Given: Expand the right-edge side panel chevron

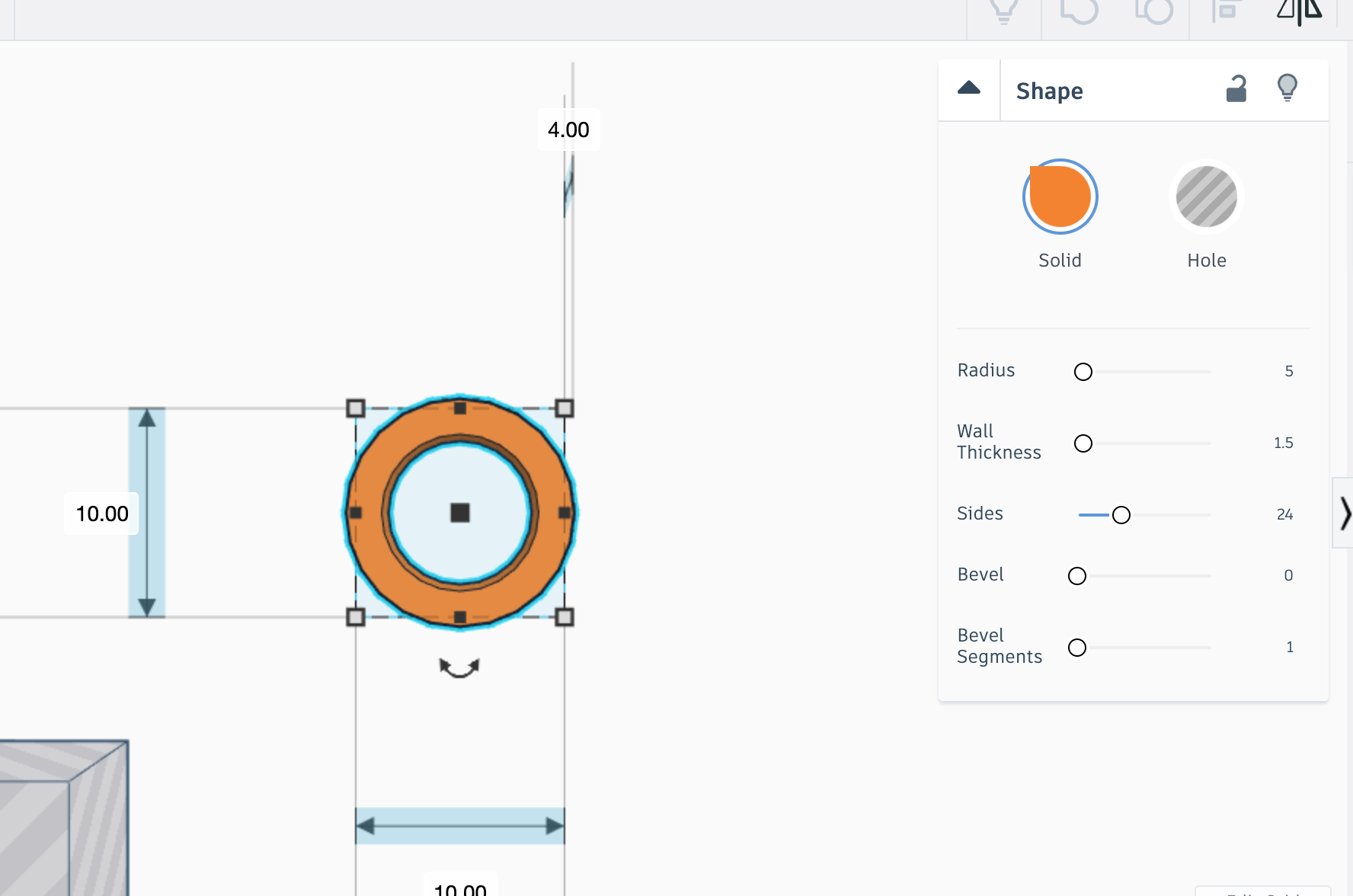Looking at the screenshot, I should pyautogui.click(x=1345, y=514).
